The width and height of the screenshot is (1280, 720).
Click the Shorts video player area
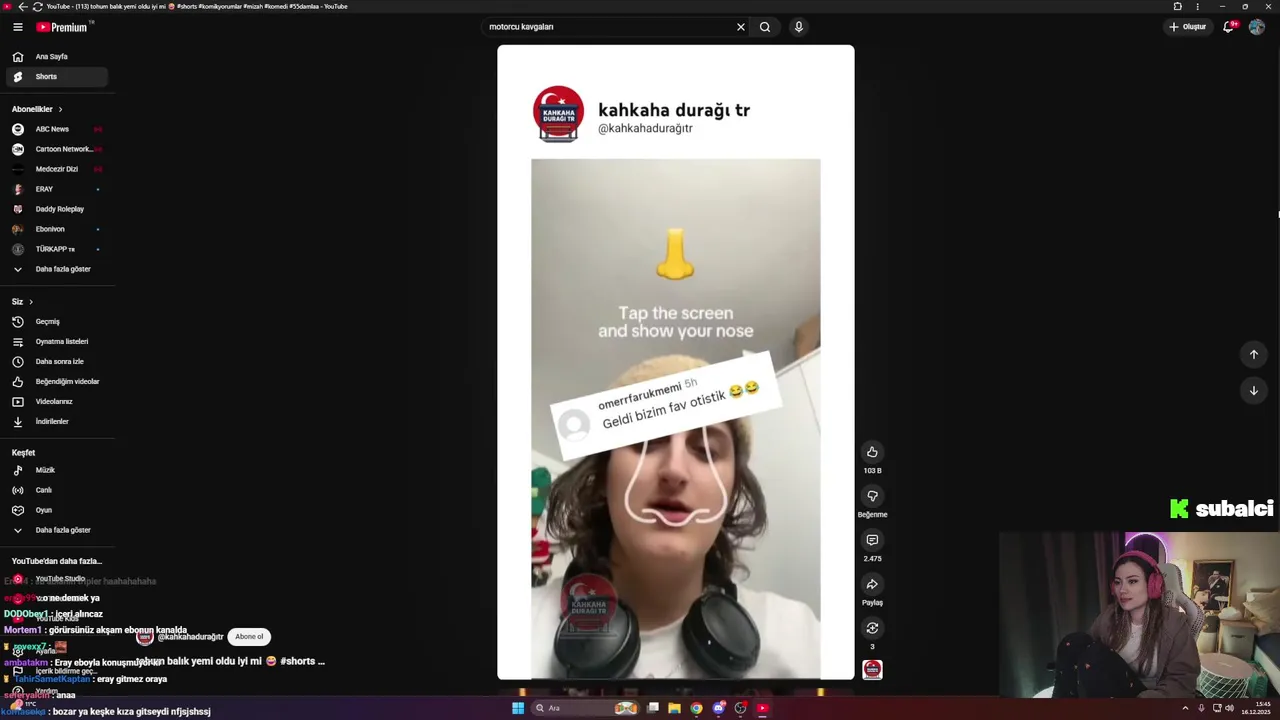[676, 362]
